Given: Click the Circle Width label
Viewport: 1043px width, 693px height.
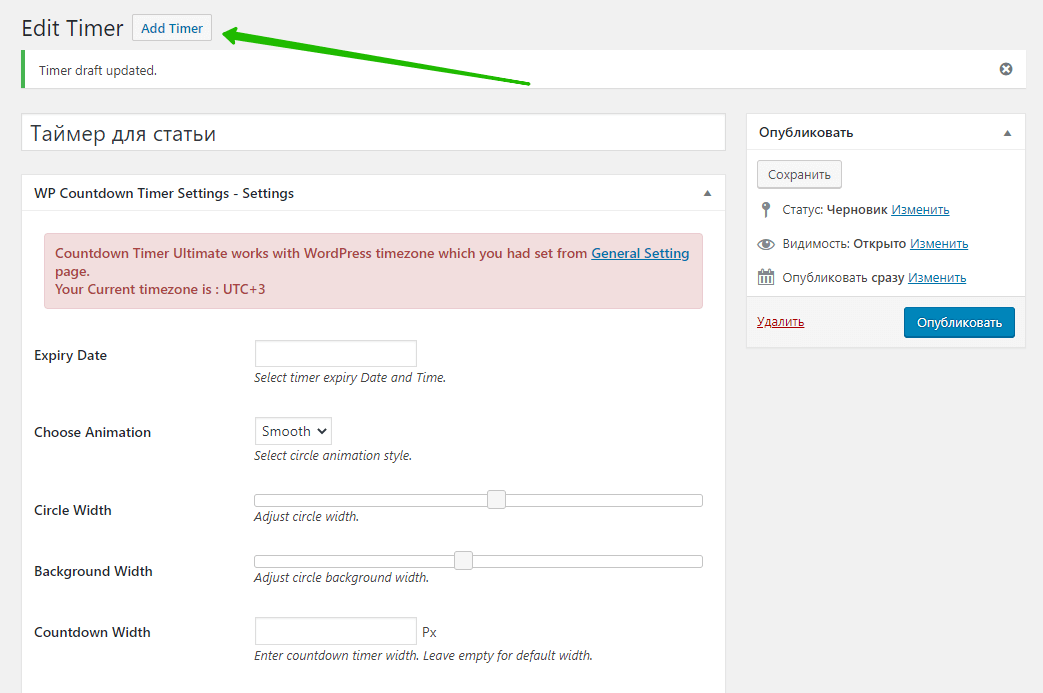Looking at the screenshot, I should click(73, 510).
